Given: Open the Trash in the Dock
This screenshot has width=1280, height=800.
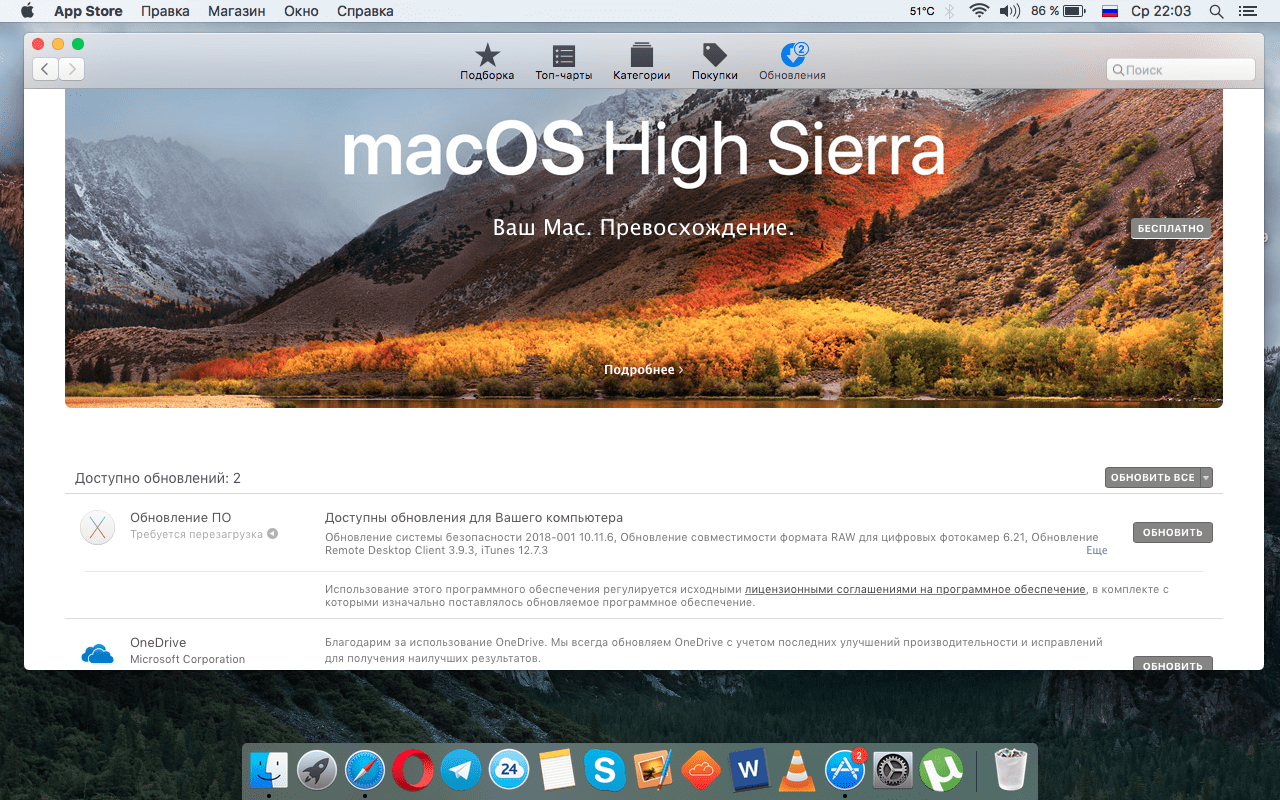Looking at the screenshot, I should tap(1011, 770).
